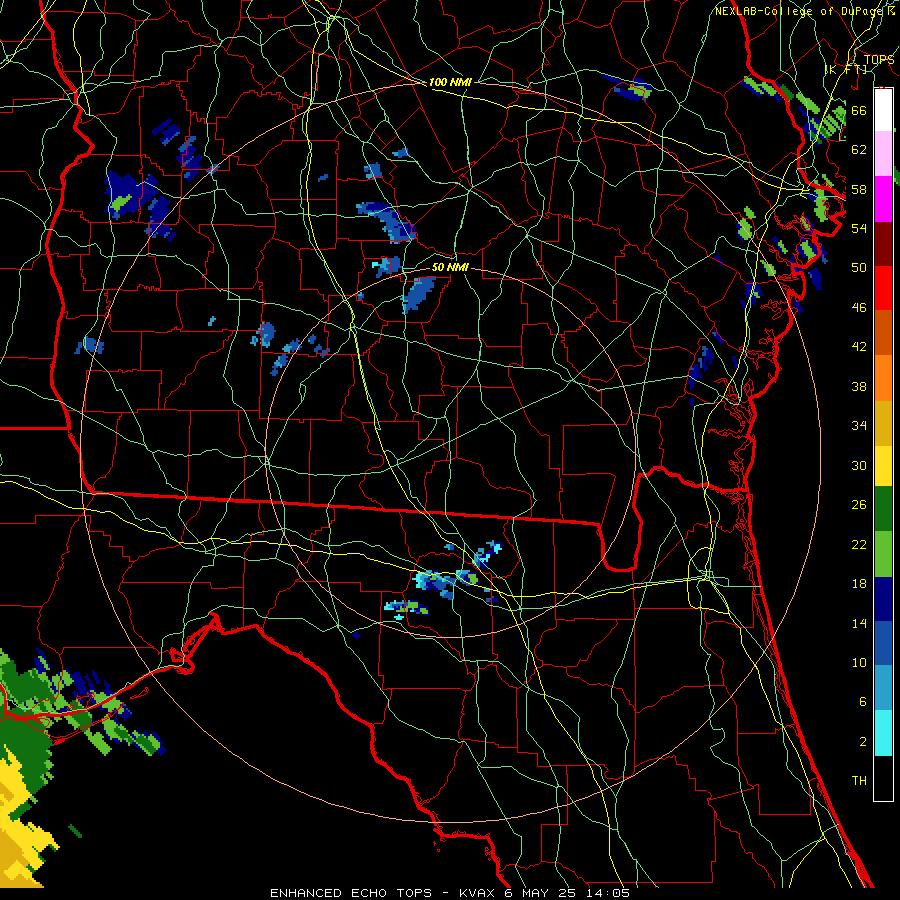
Task: Select the dark red legend swatch
Action: [x=883, y=244]
